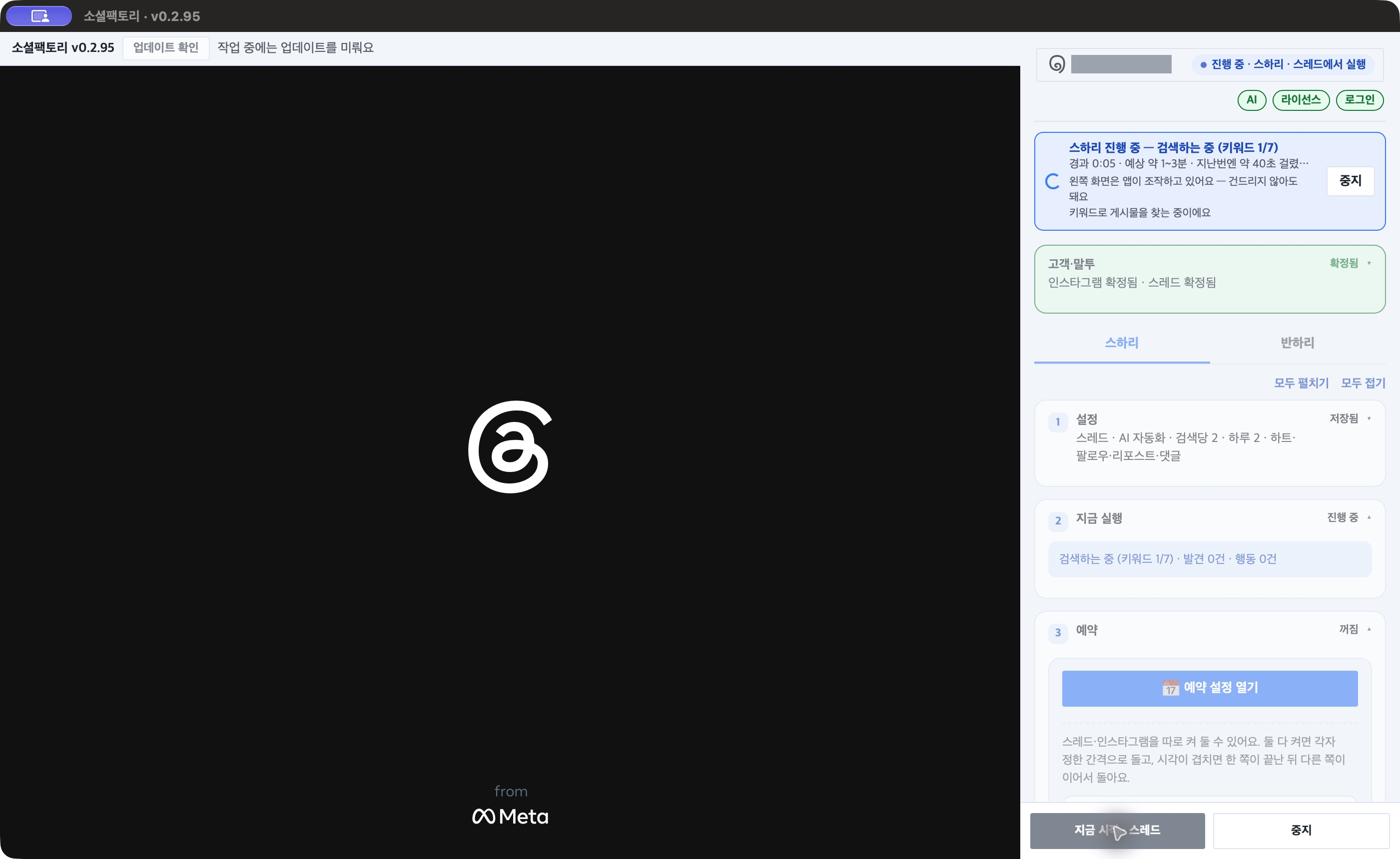The width and height of the screenshot is (1400, 859).
Task: Click the heading 스하리 진행 중 — 검색하는 중
Action: tap(1173, 148)
